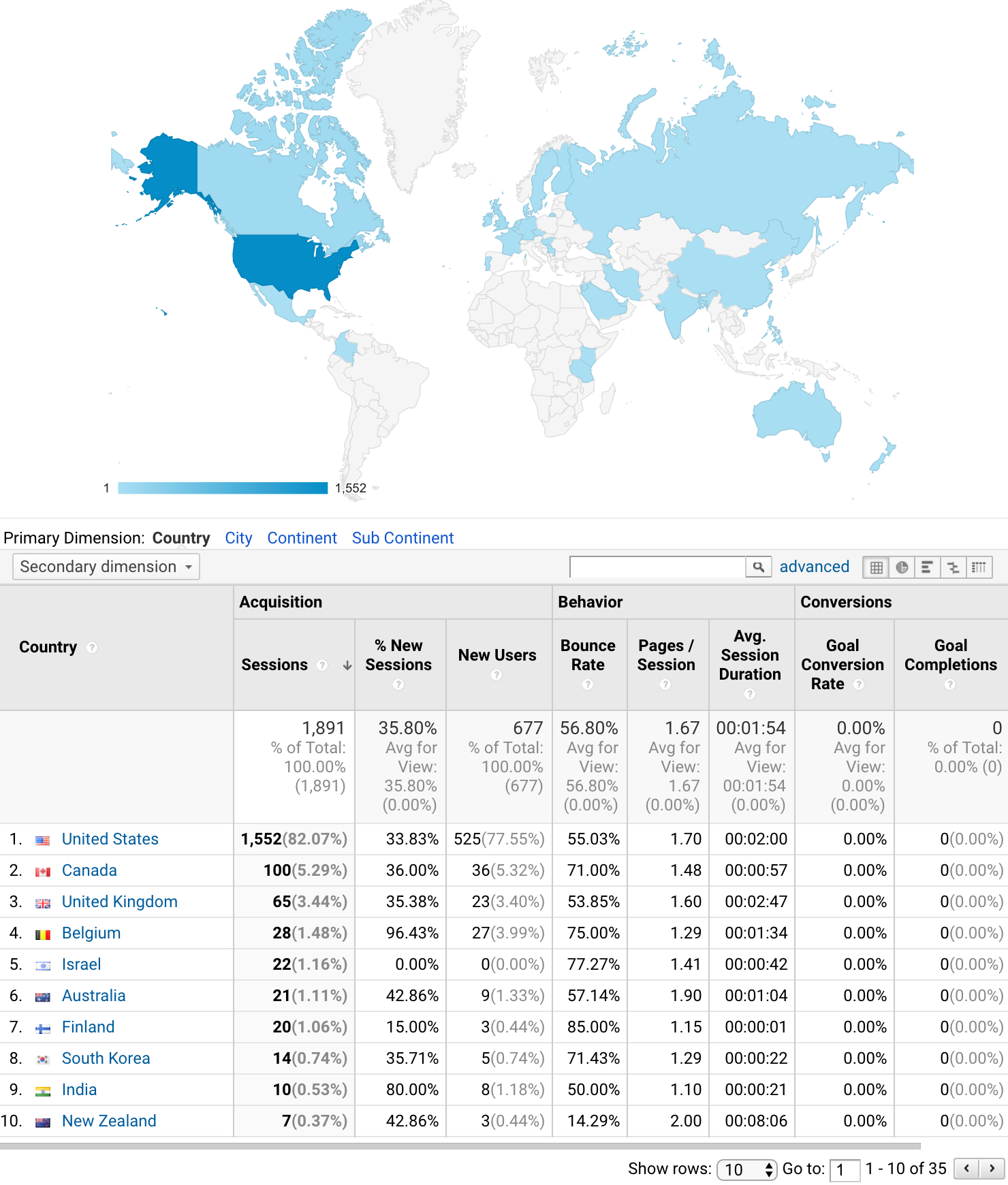Go to next page of rows
Screen dimensions: 1008x1185
coord(992,1169)
